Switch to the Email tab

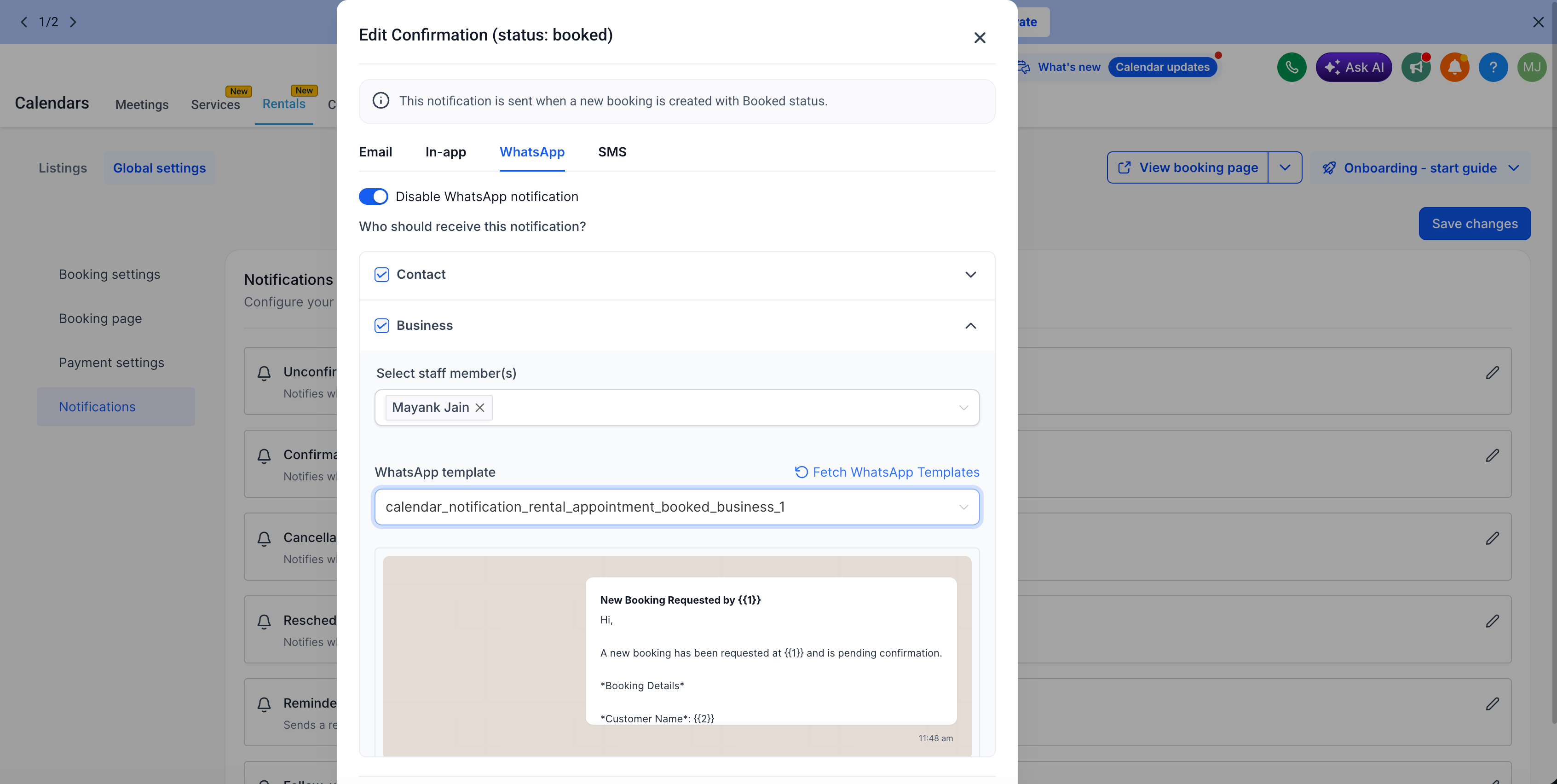pyautogui.click(x=375, y=152)
